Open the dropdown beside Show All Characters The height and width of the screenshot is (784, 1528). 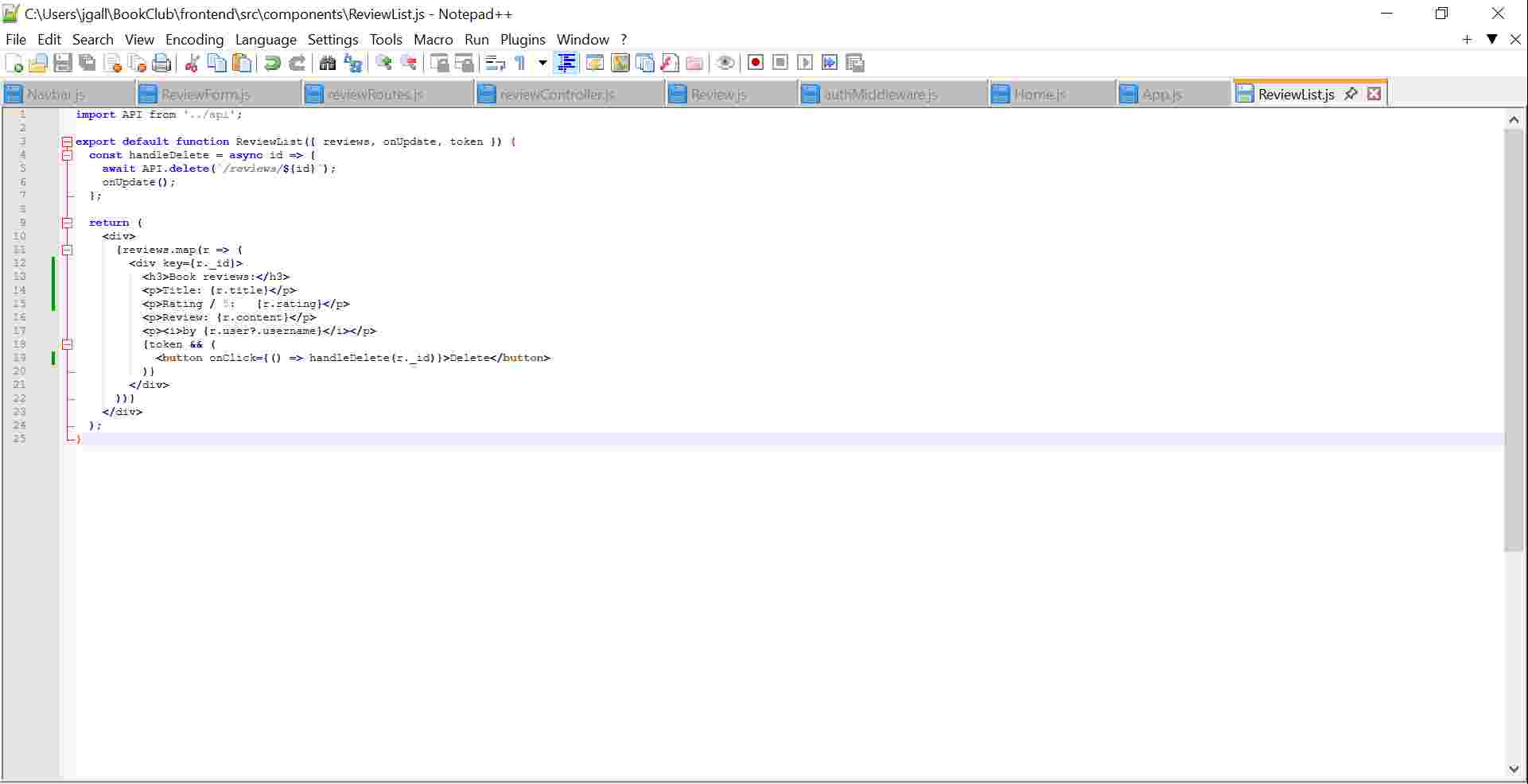(x=542, y=63)
